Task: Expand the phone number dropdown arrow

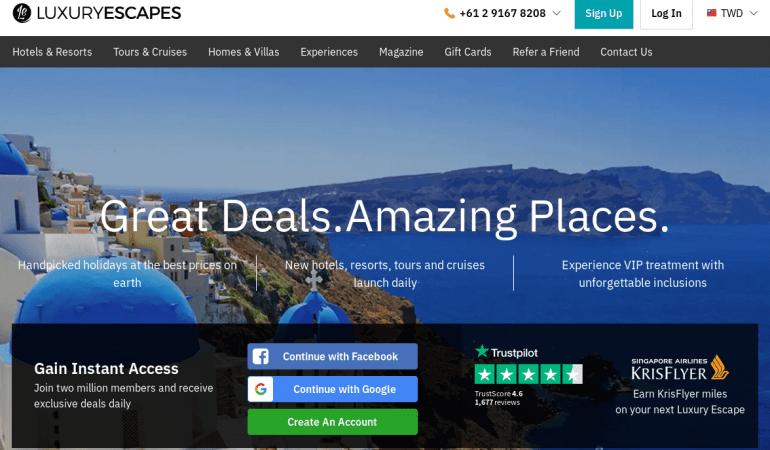Action: tap(556, 13)
